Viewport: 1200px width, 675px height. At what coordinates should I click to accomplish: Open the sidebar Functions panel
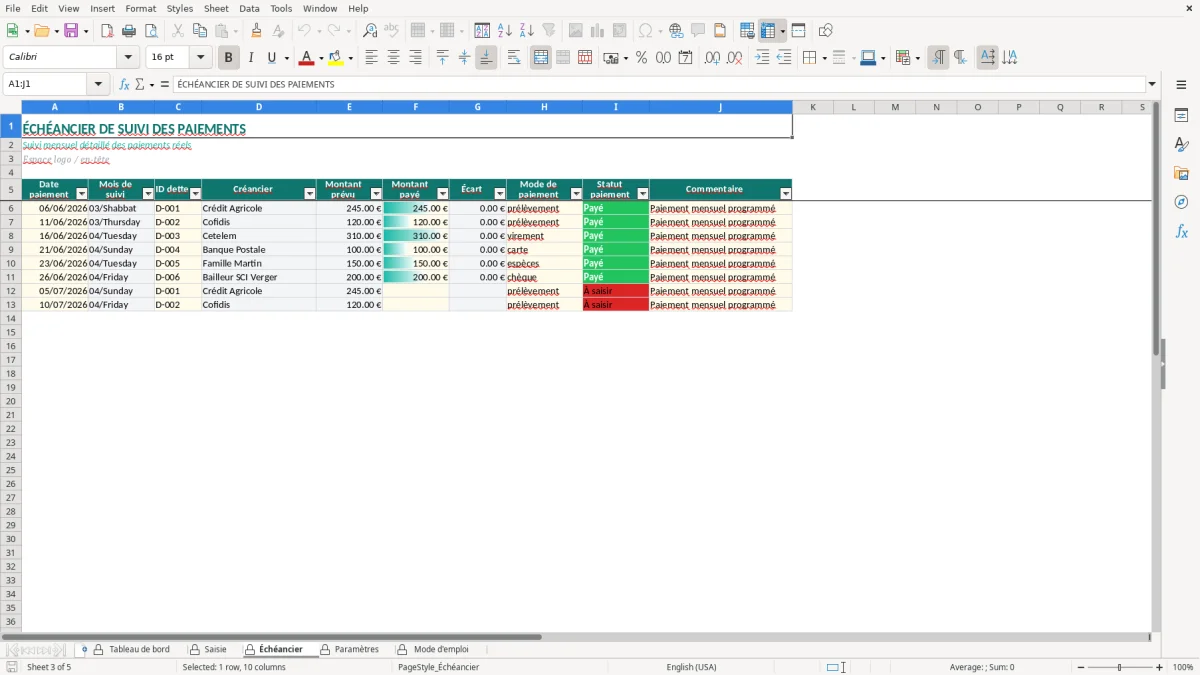pos(1181,232)
